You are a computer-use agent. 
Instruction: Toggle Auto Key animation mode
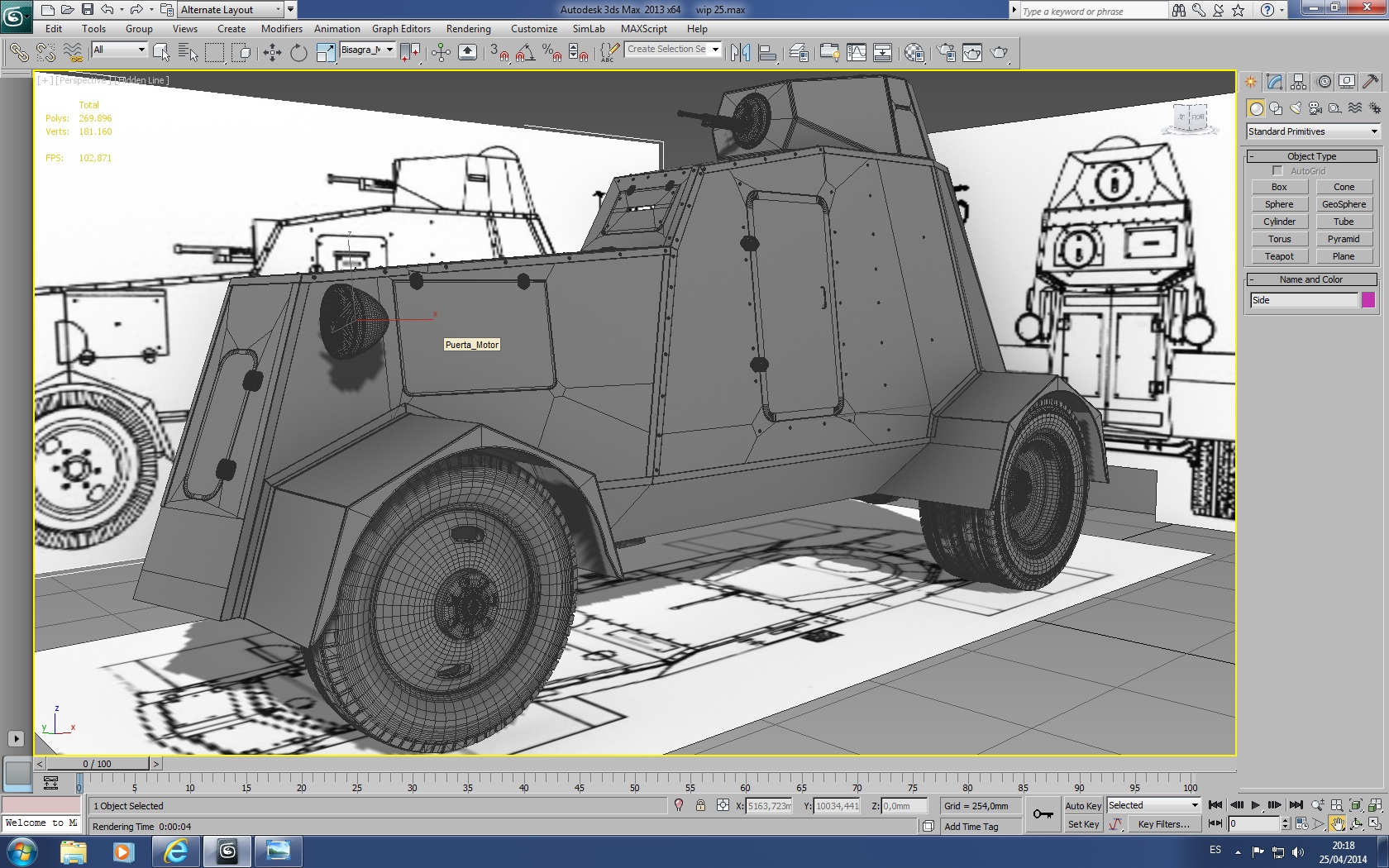coord(1082,806)
